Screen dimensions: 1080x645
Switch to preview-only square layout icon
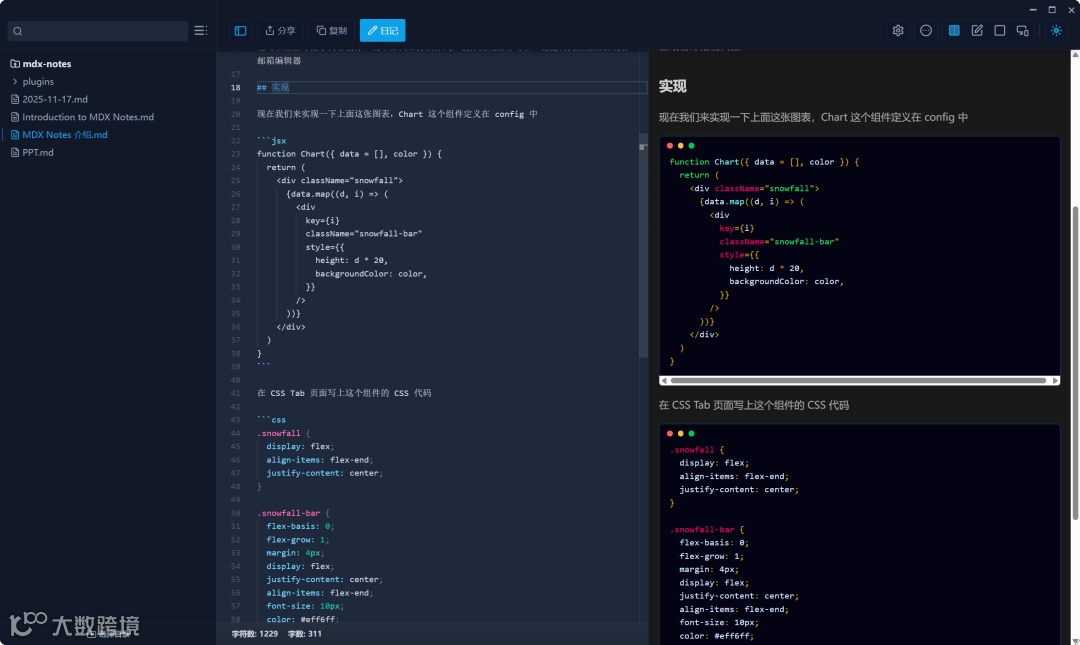tap(999, 30)
